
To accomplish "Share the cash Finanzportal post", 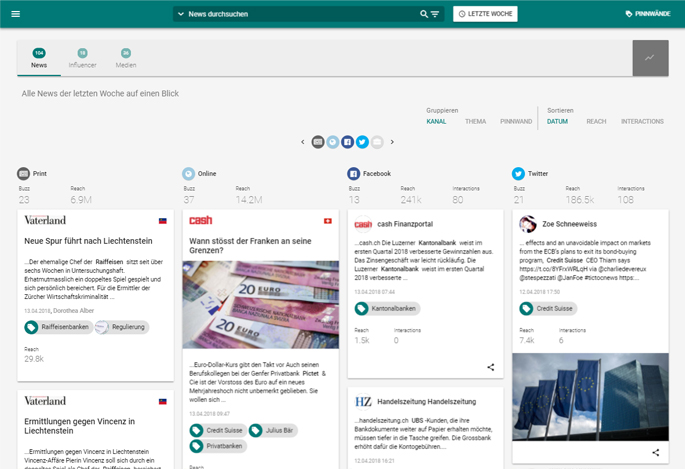I will [491, 367].
